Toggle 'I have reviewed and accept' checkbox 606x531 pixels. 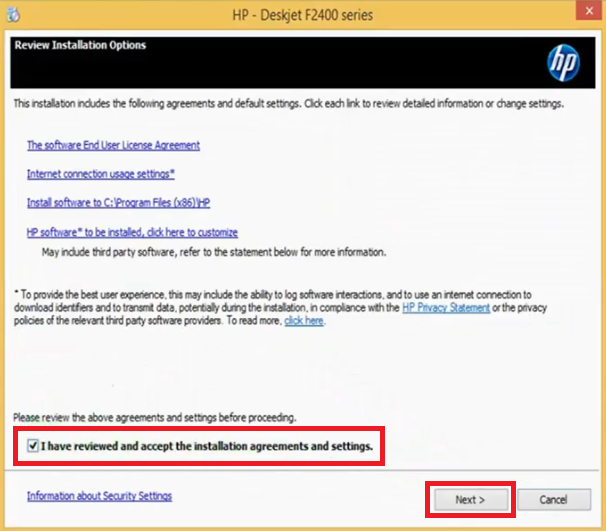tap(33, 446)
